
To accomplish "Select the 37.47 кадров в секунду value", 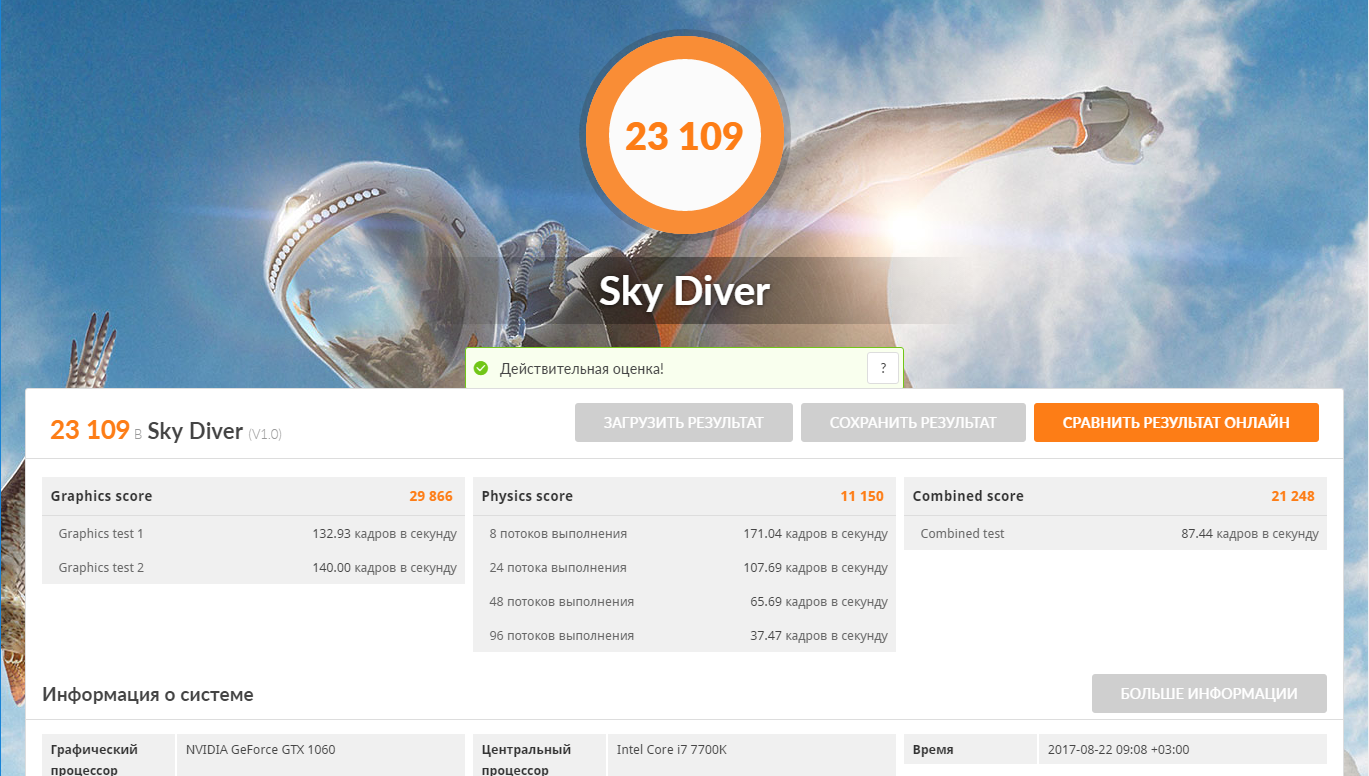I will coord(819,636).
